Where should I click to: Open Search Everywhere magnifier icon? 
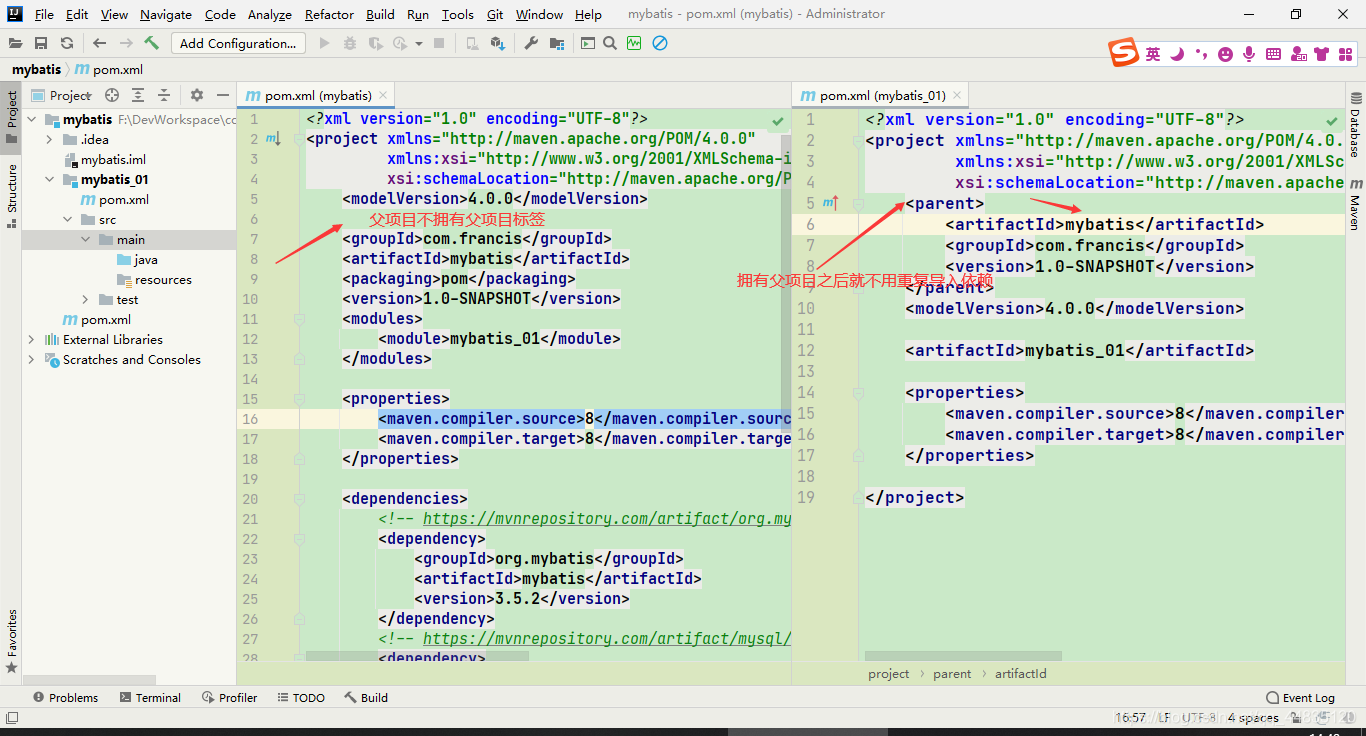pos(611,43)
